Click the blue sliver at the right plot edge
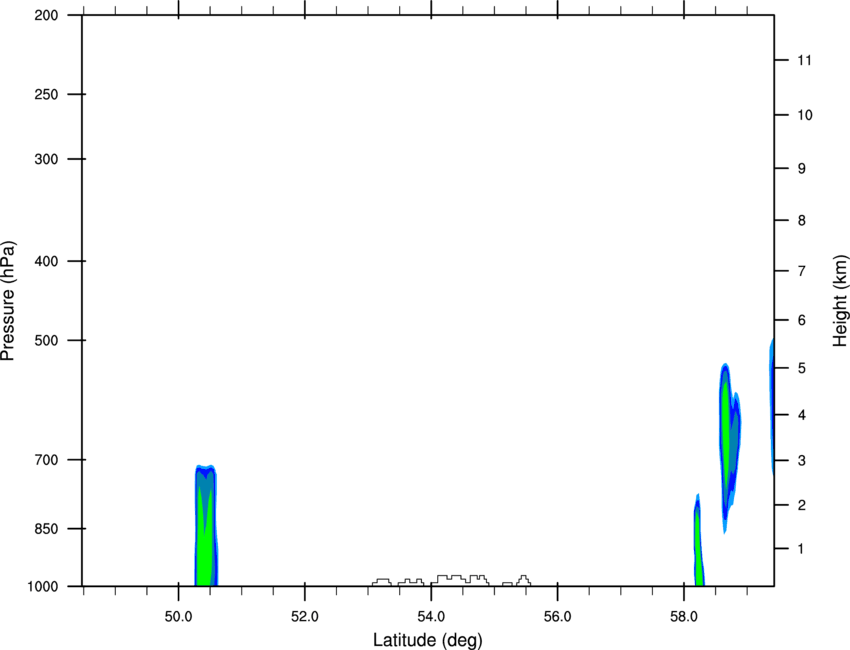Screen dimensions: 850x650 [x=771, y=406]
